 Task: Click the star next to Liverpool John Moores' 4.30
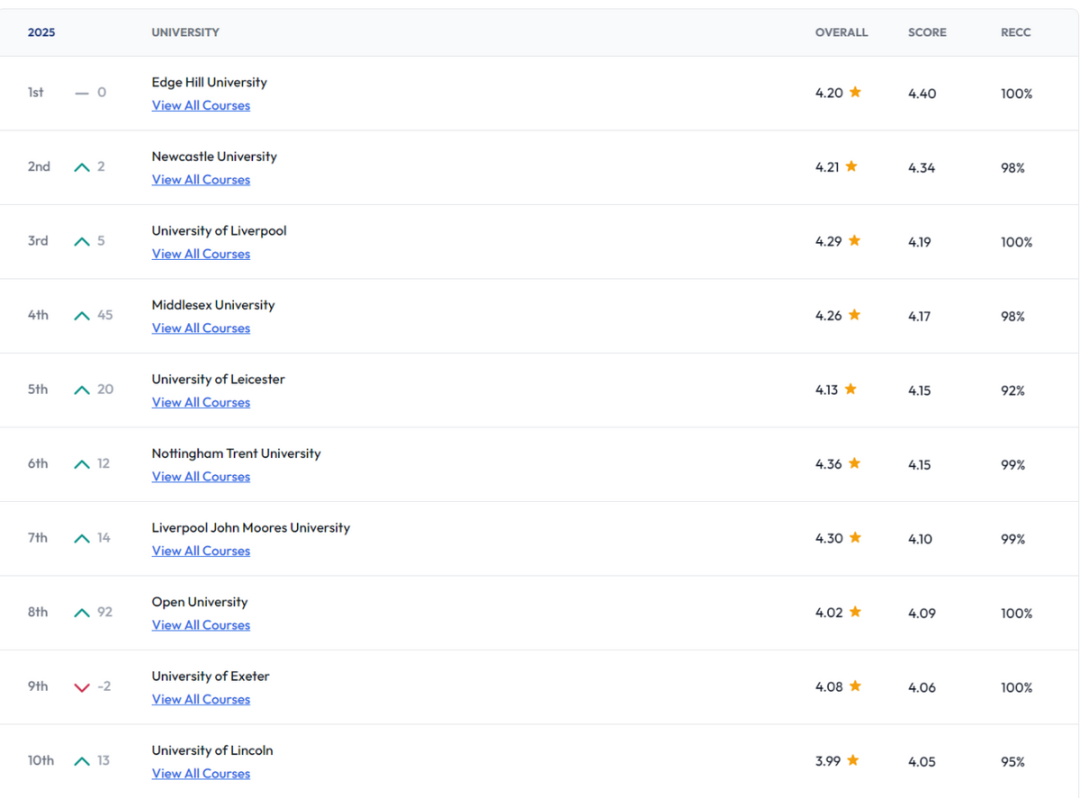855,538
